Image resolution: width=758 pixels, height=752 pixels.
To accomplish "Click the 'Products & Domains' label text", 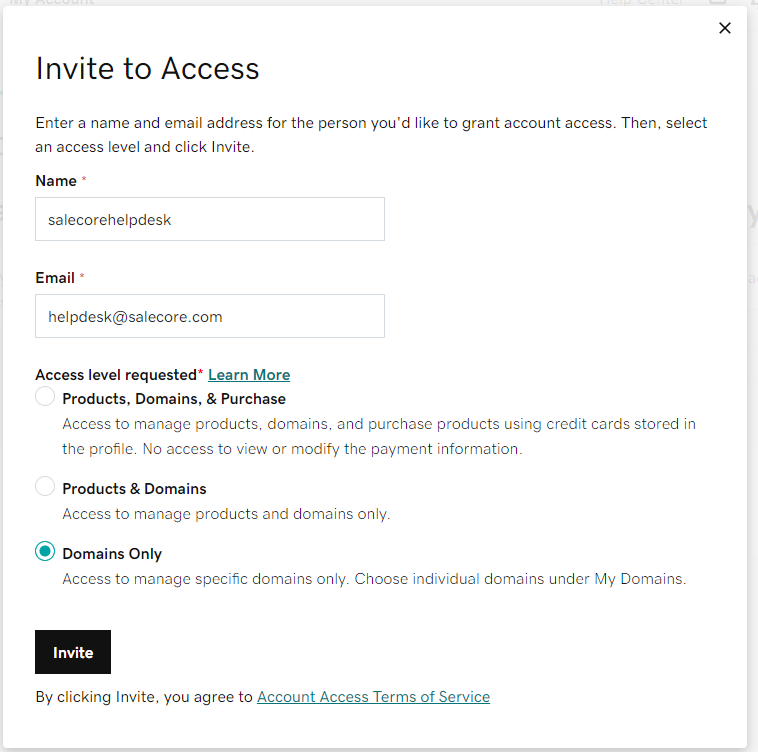I will (134, 489).
